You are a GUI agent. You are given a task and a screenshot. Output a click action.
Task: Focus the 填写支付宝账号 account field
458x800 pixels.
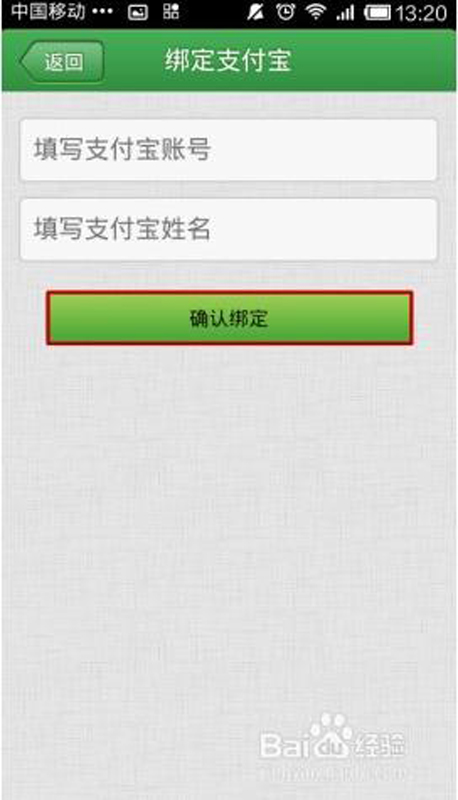(x=228, y=149)
